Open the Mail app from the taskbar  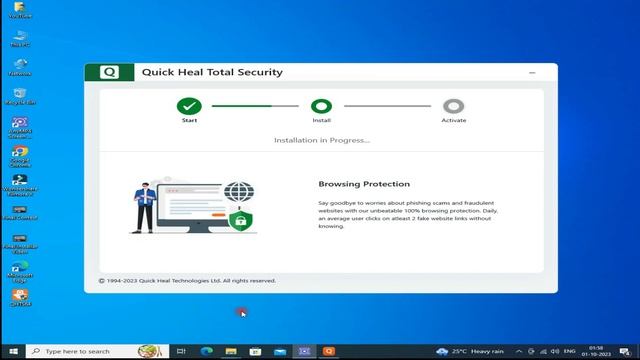pos(280,351)
